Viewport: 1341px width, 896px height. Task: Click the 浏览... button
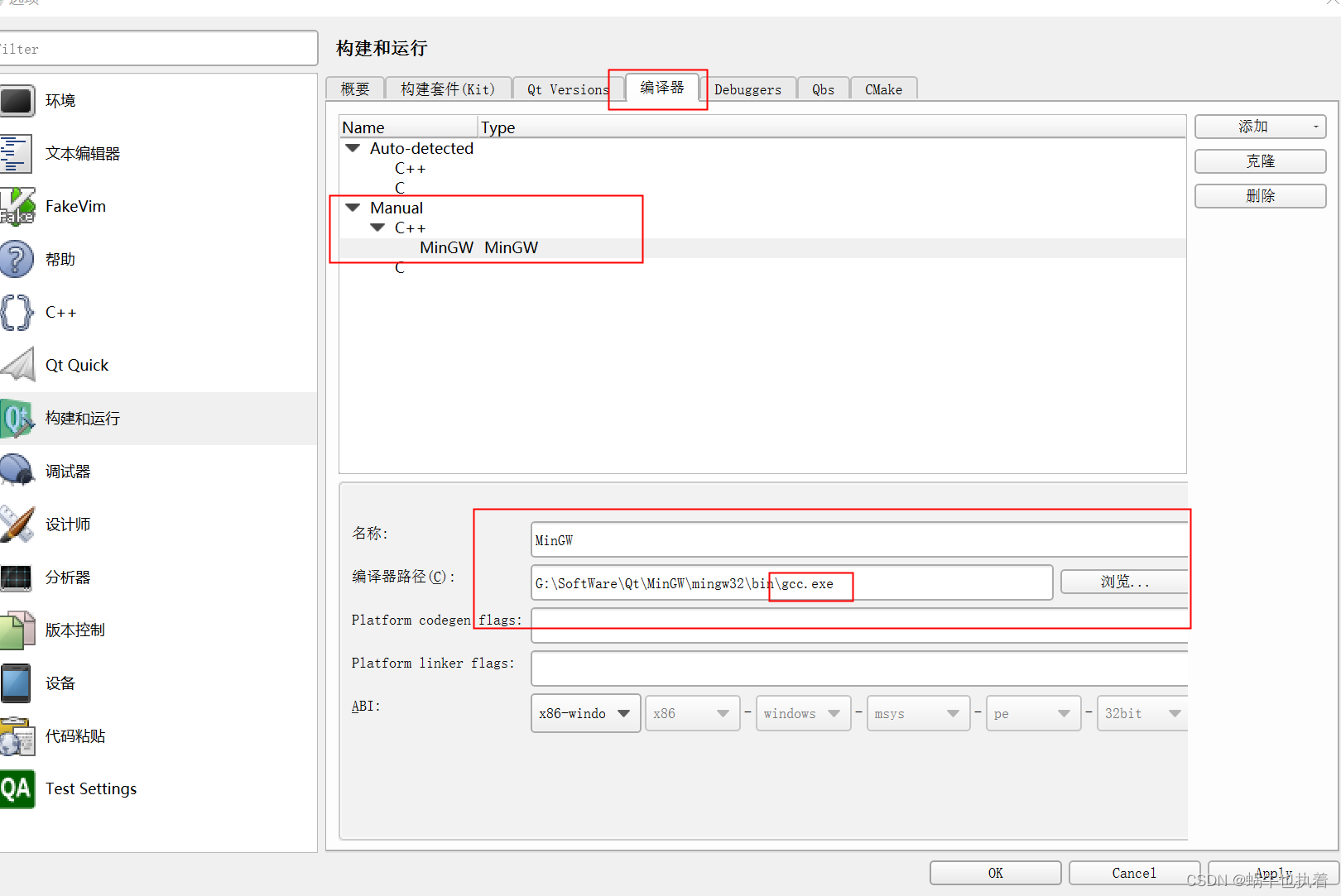[1124, 582]
